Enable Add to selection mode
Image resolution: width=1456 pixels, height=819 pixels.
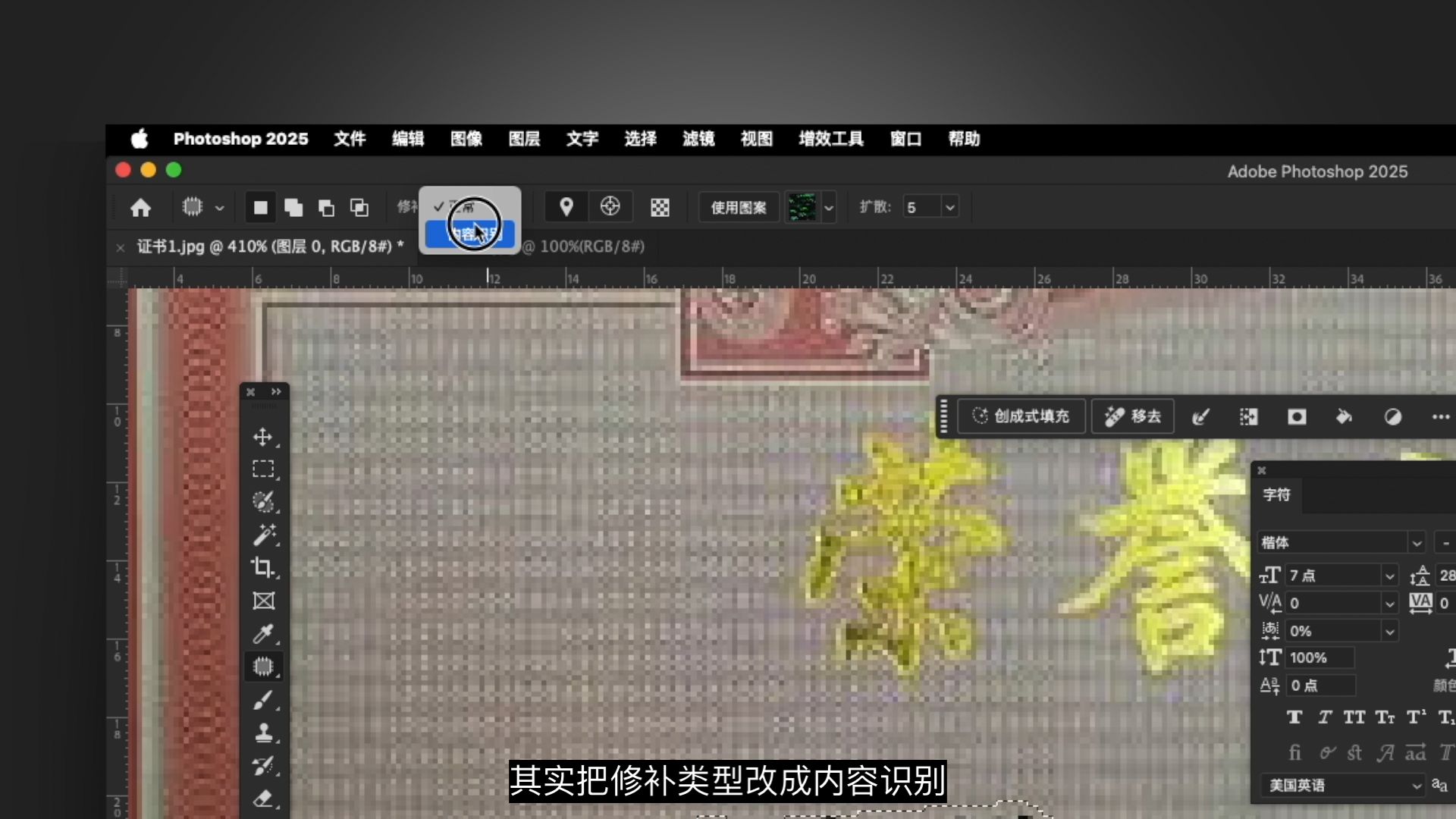pos(293,207)
